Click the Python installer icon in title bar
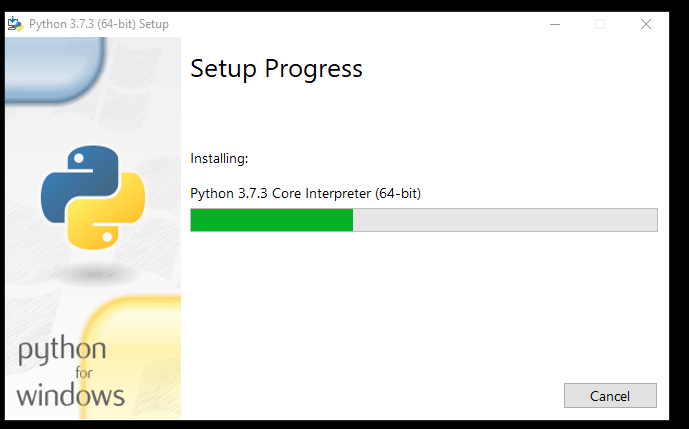 click(x=15, y=24)
